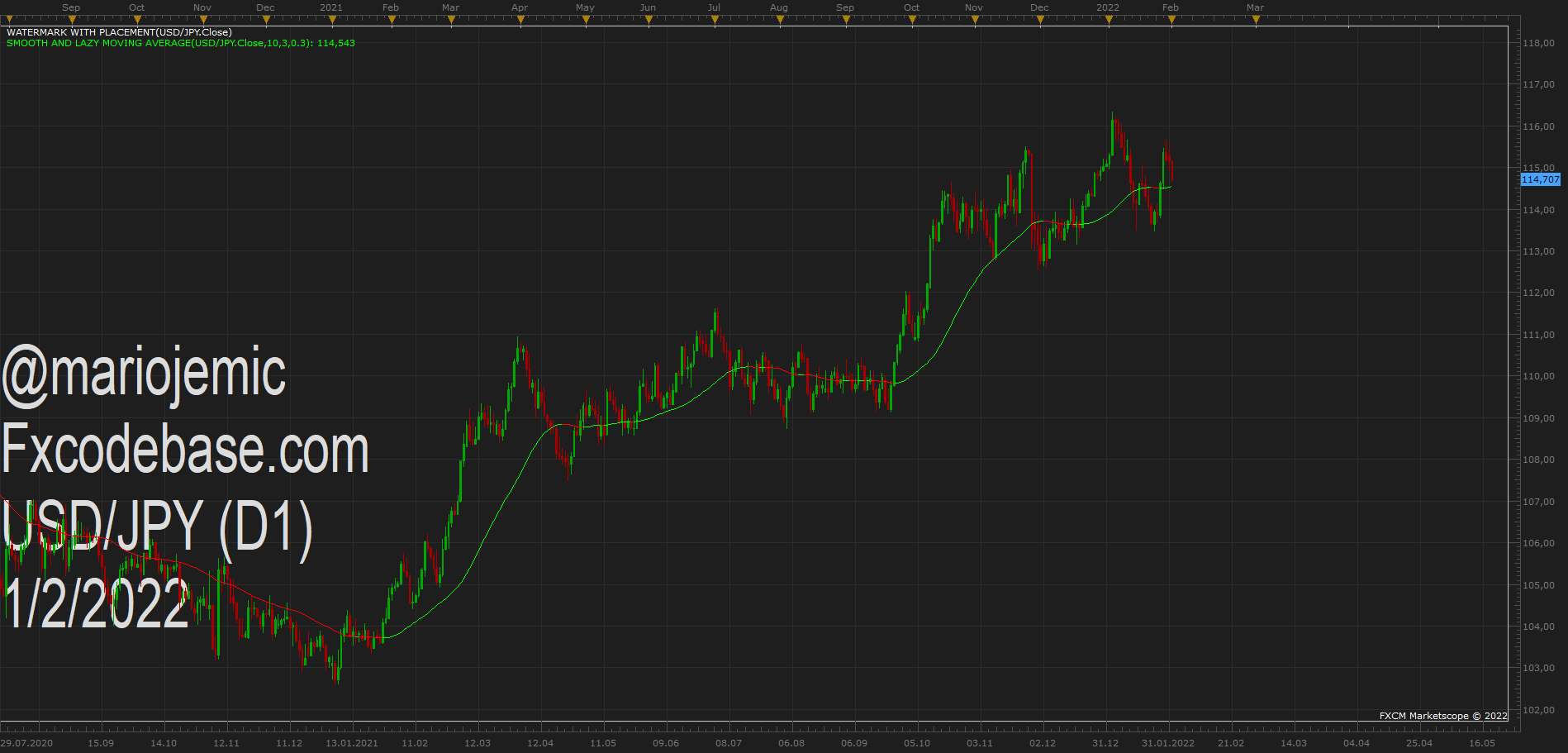Click the 15.09 date axis label

coord(101,743)
